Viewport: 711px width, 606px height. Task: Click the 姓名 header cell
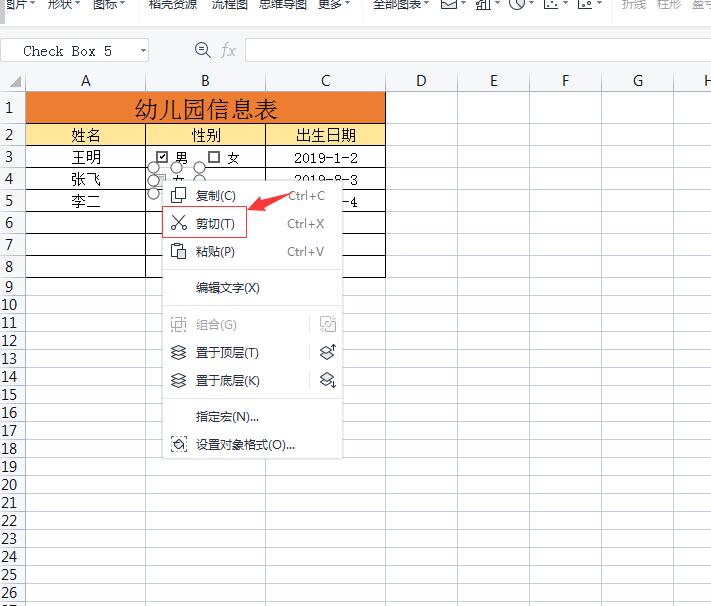point(86,135)
